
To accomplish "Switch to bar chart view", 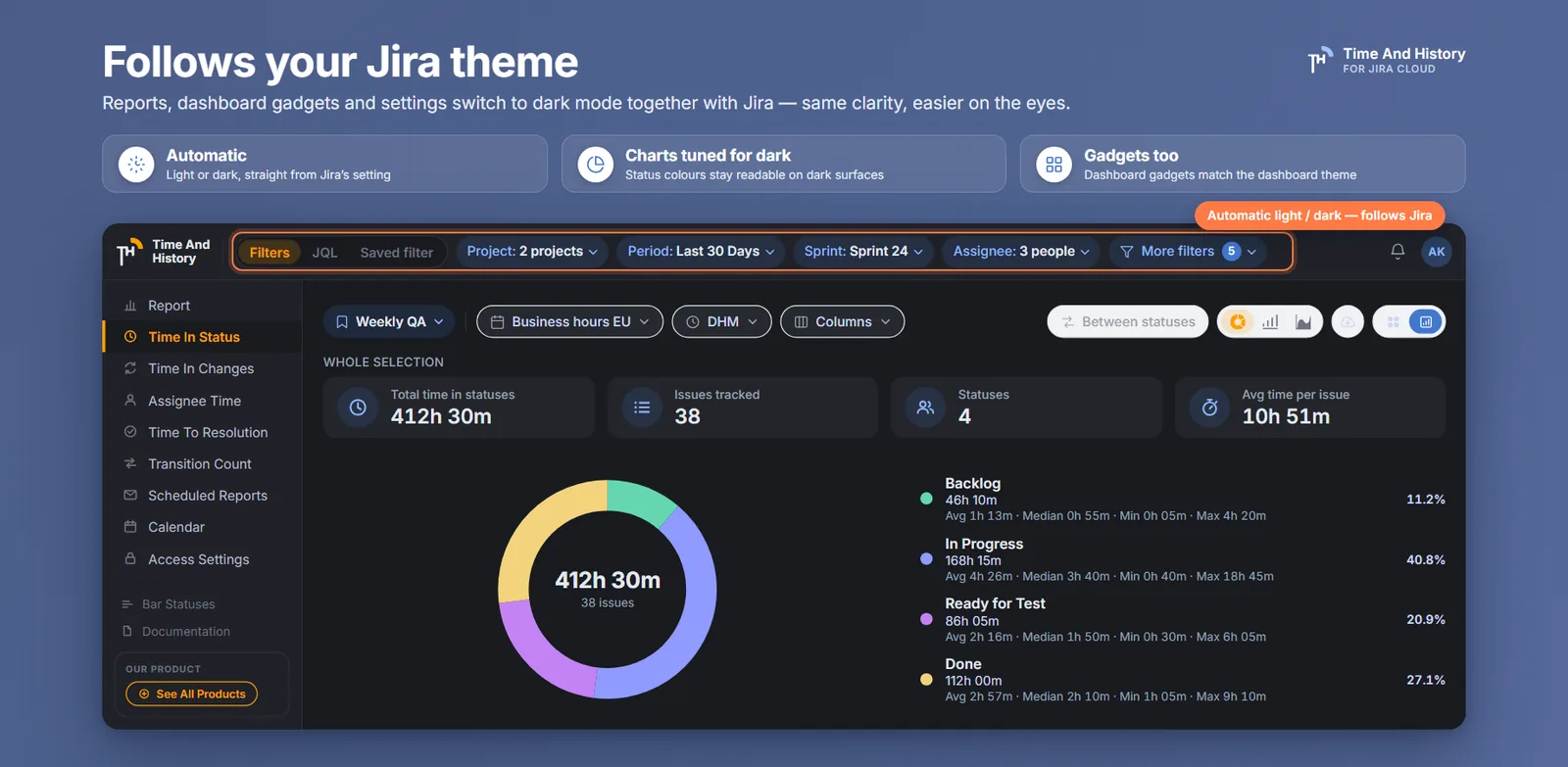I will click(1271, 321).
